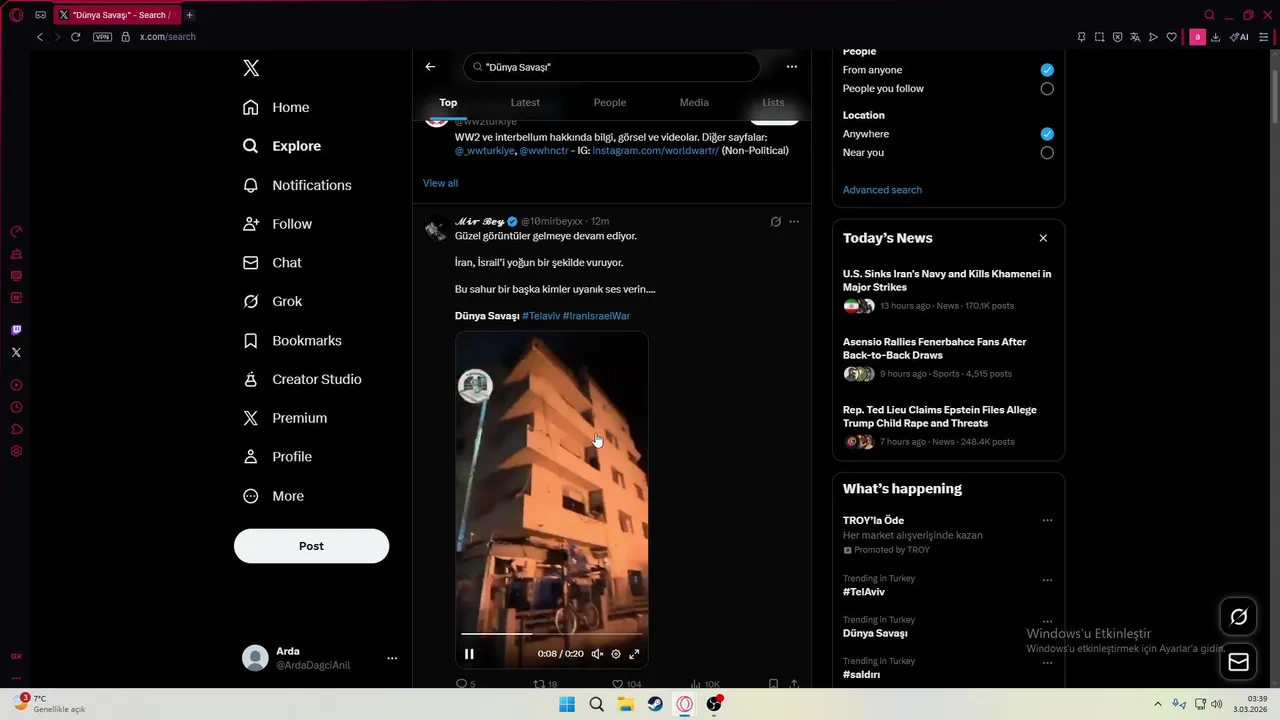
Task: Open Opera snapshot capture tool
Action: click(1099, 37)
